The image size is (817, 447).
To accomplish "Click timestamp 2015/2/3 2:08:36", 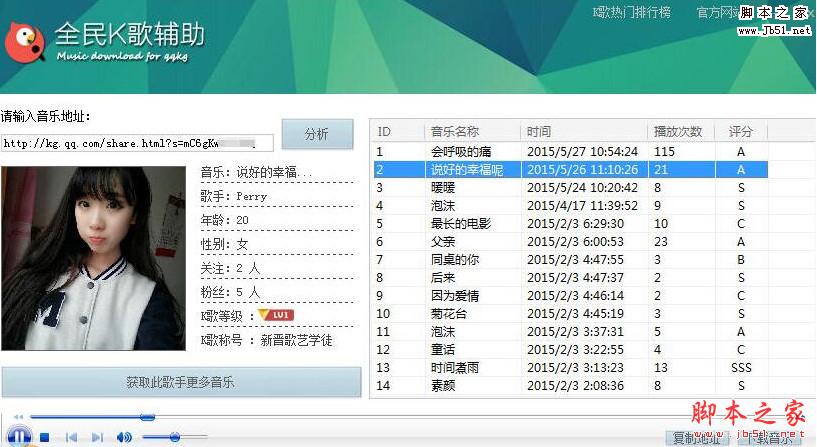I will click(575, 386).
